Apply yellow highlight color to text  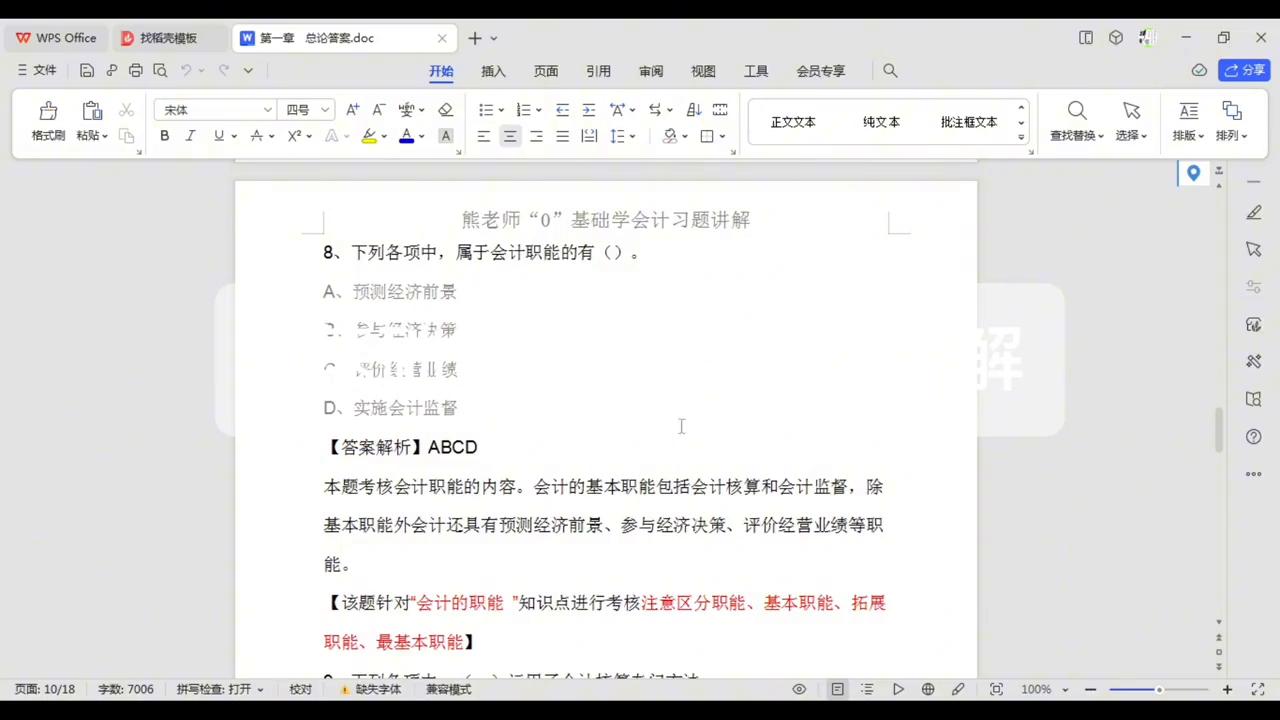pos(369,136)
